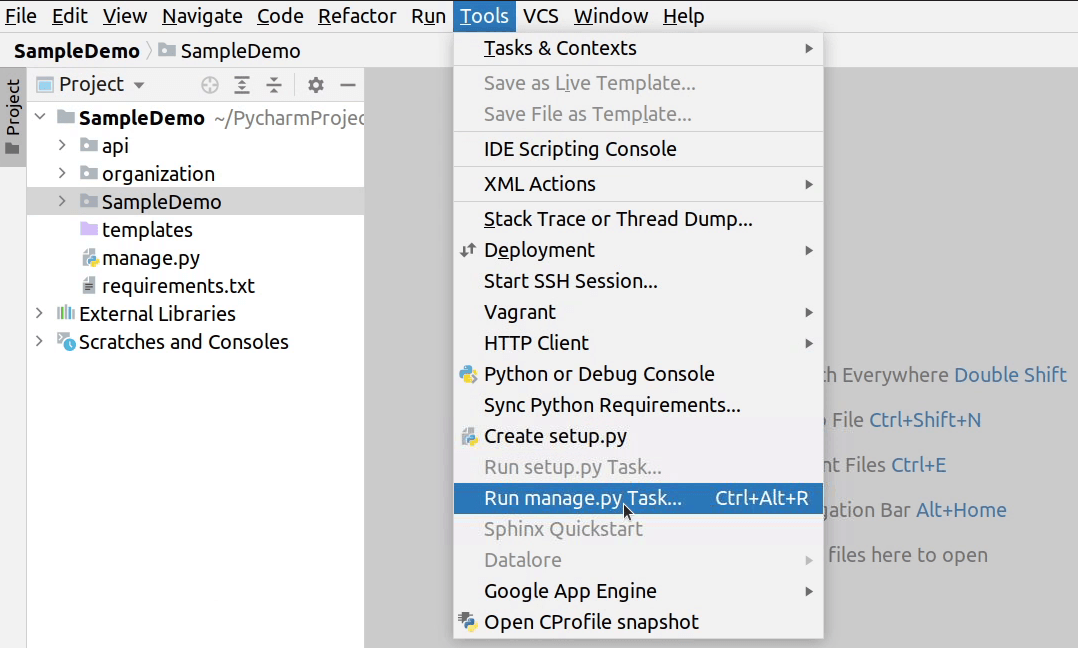Open Project panel settings gear

(x=316, y=85)
